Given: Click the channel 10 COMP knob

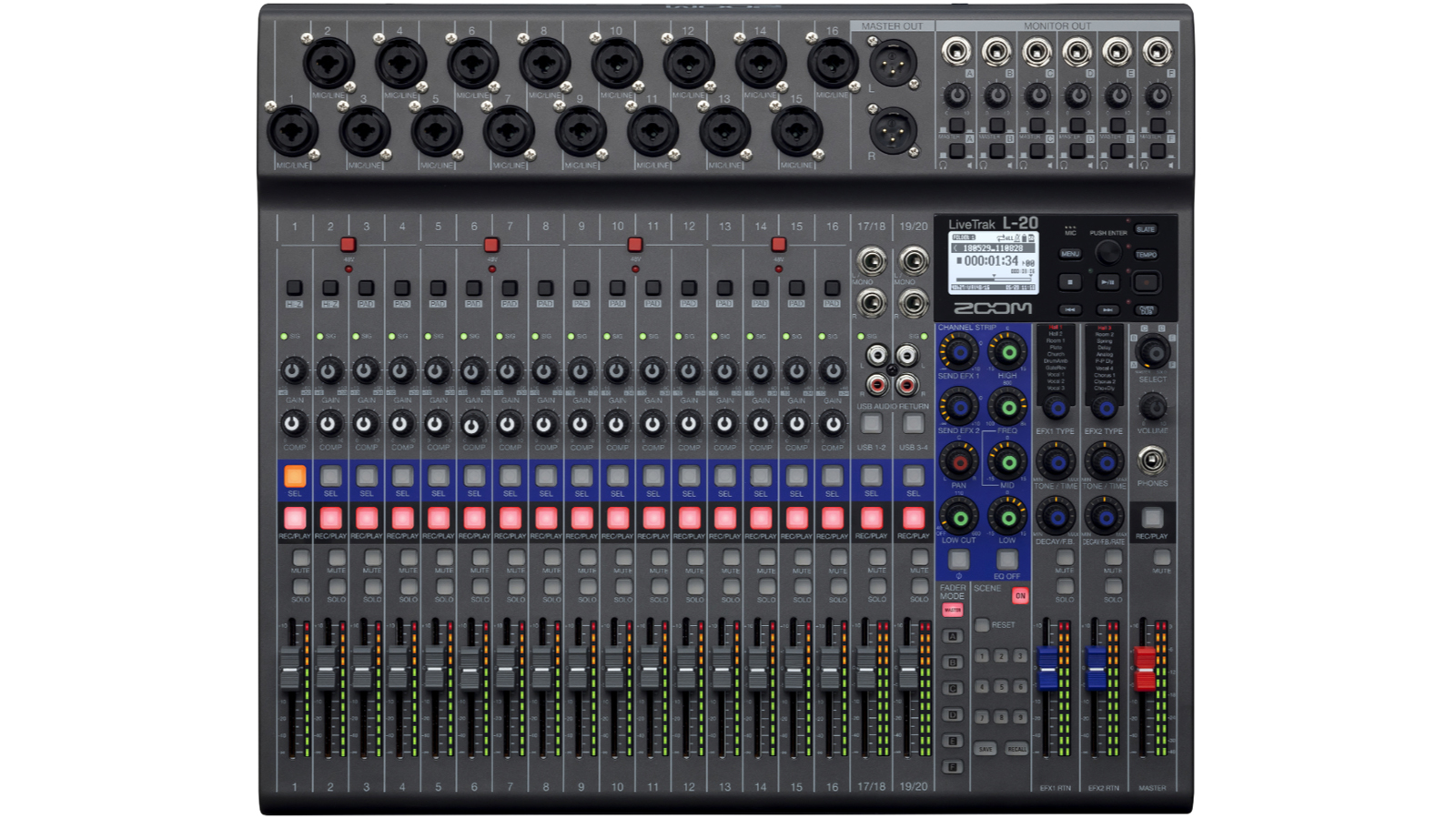Looking at the screenshot, I should [617, 423].
